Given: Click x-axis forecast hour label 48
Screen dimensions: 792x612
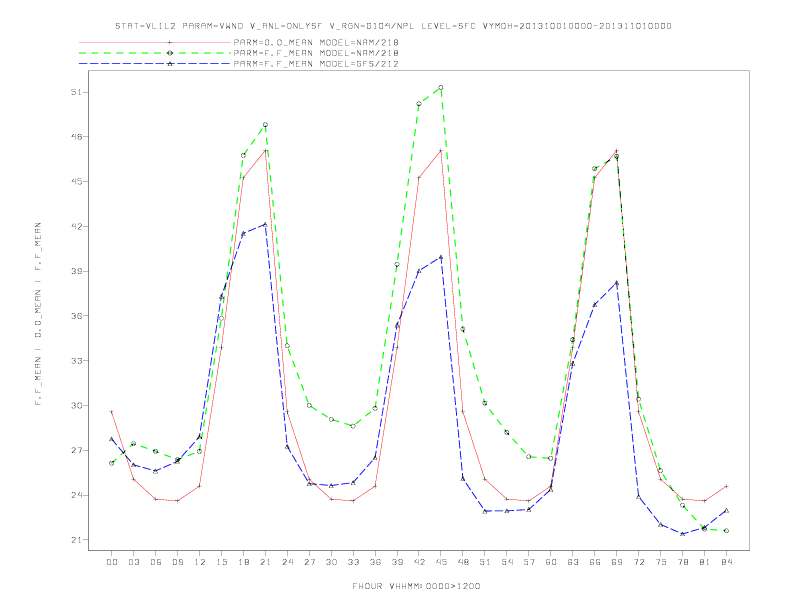Looking at the screenshot, I should pos(463,562).
